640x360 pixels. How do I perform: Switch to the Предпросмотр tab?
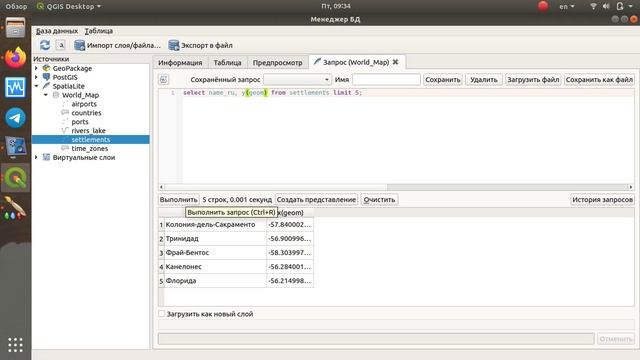[x=278, y=62]
